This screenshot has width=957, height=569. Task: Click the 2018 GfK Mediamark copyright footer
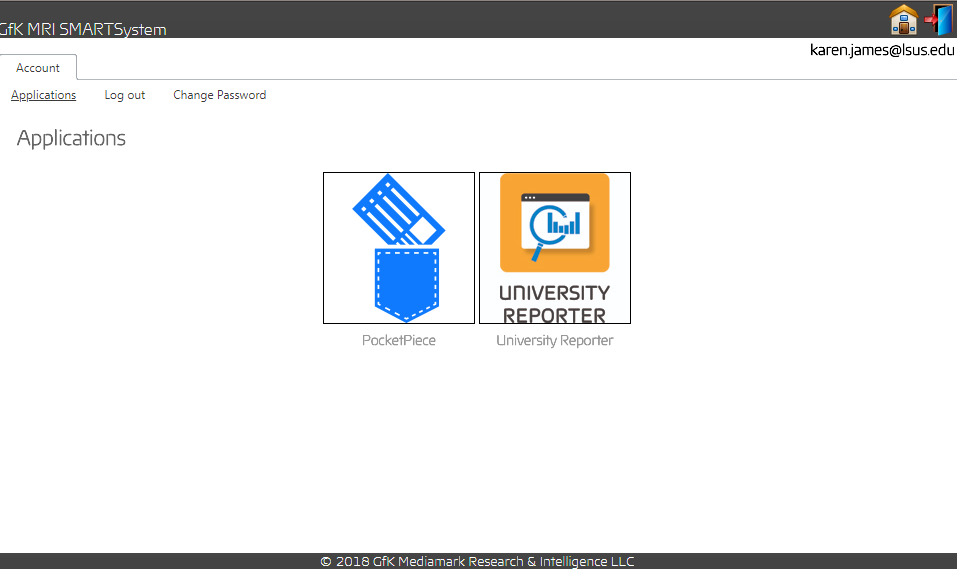[477, 561]
